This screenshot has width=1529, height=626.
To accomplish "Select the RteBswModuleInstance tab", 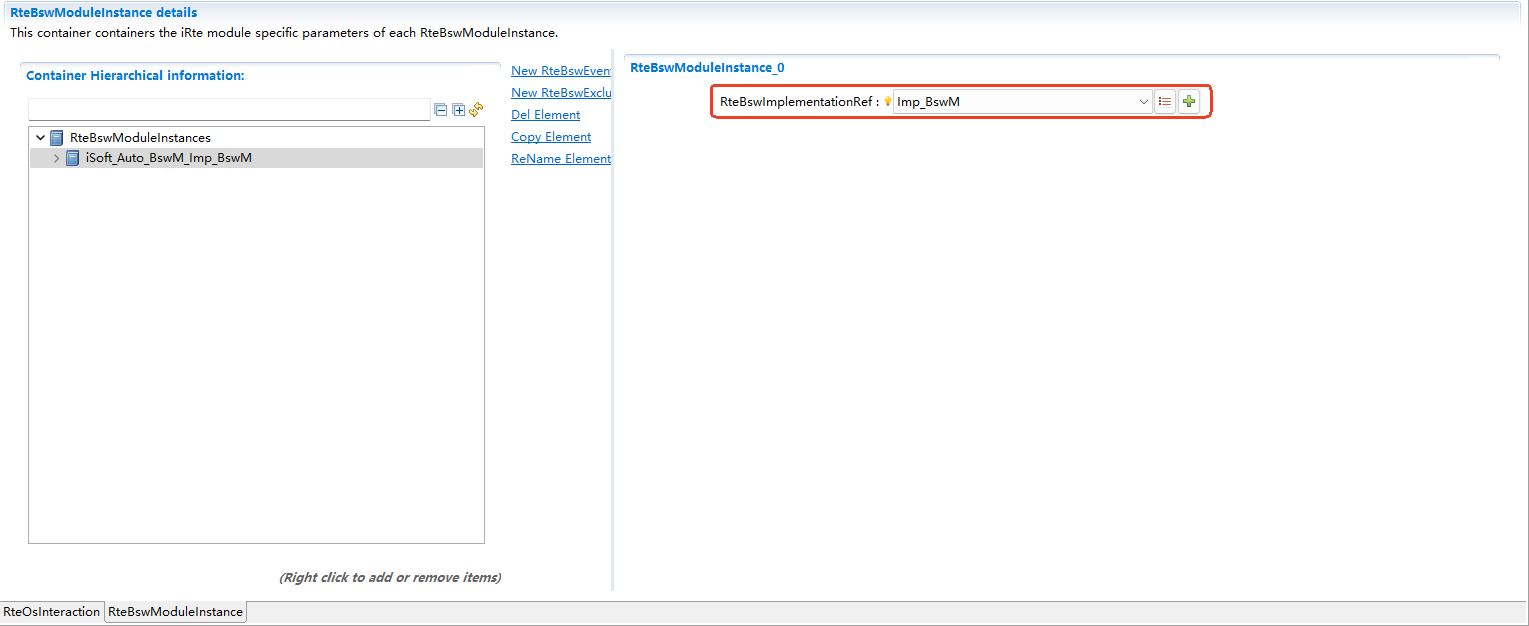I will click(175, 612).
